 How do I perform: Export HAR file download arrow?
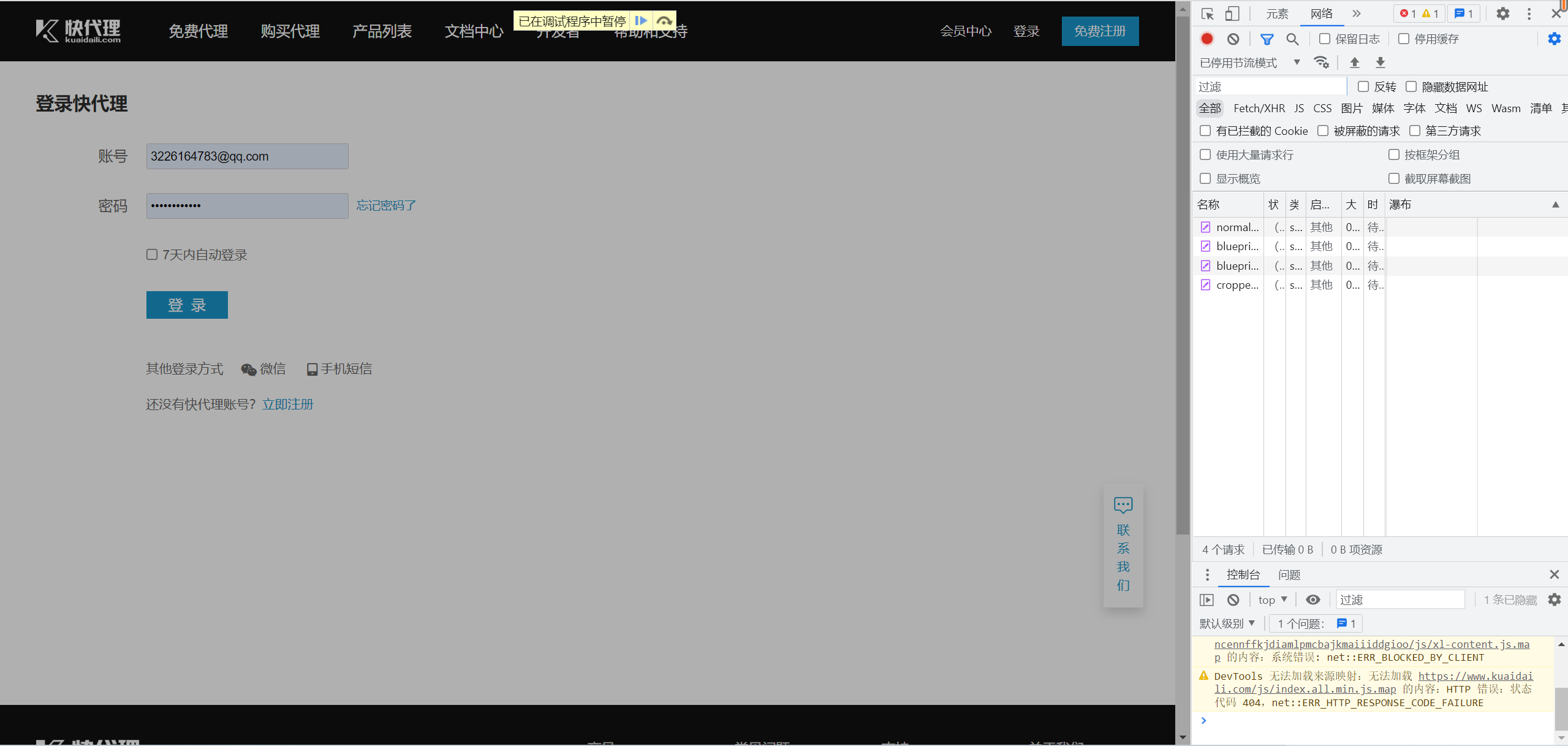point(1381,63)
